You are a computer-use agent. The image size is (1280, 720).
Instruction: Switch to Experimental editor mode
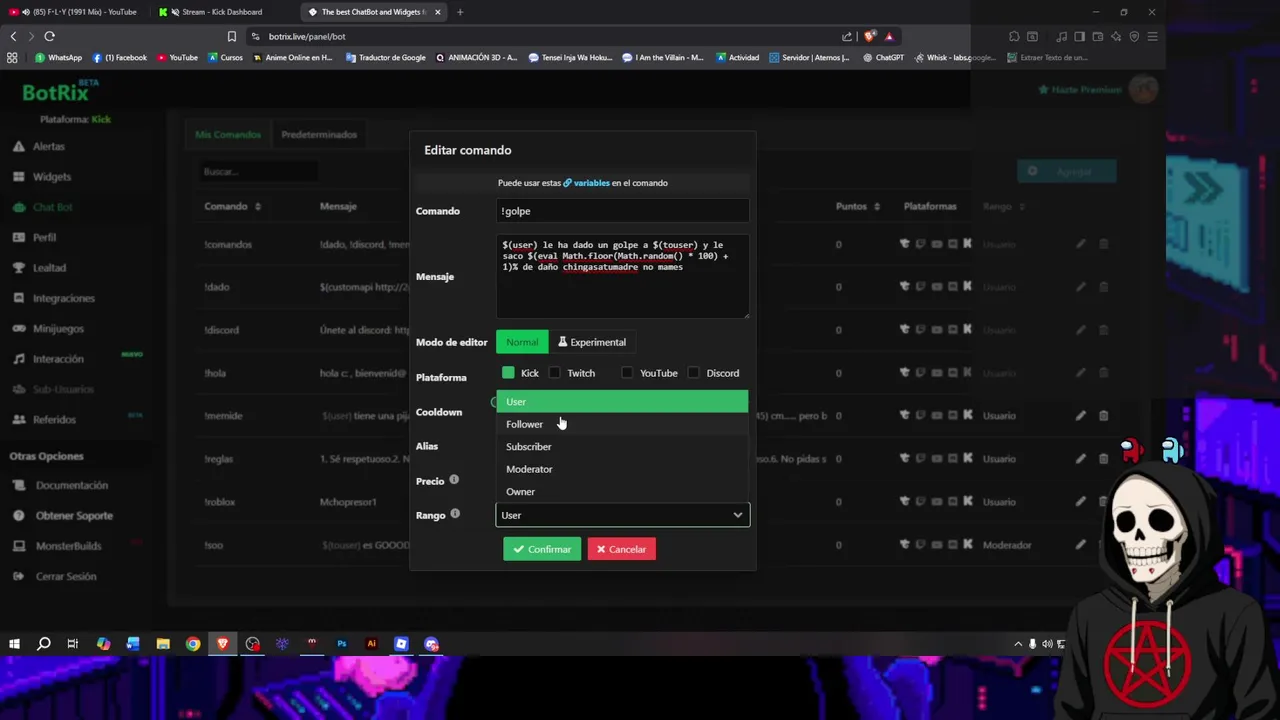592,342
